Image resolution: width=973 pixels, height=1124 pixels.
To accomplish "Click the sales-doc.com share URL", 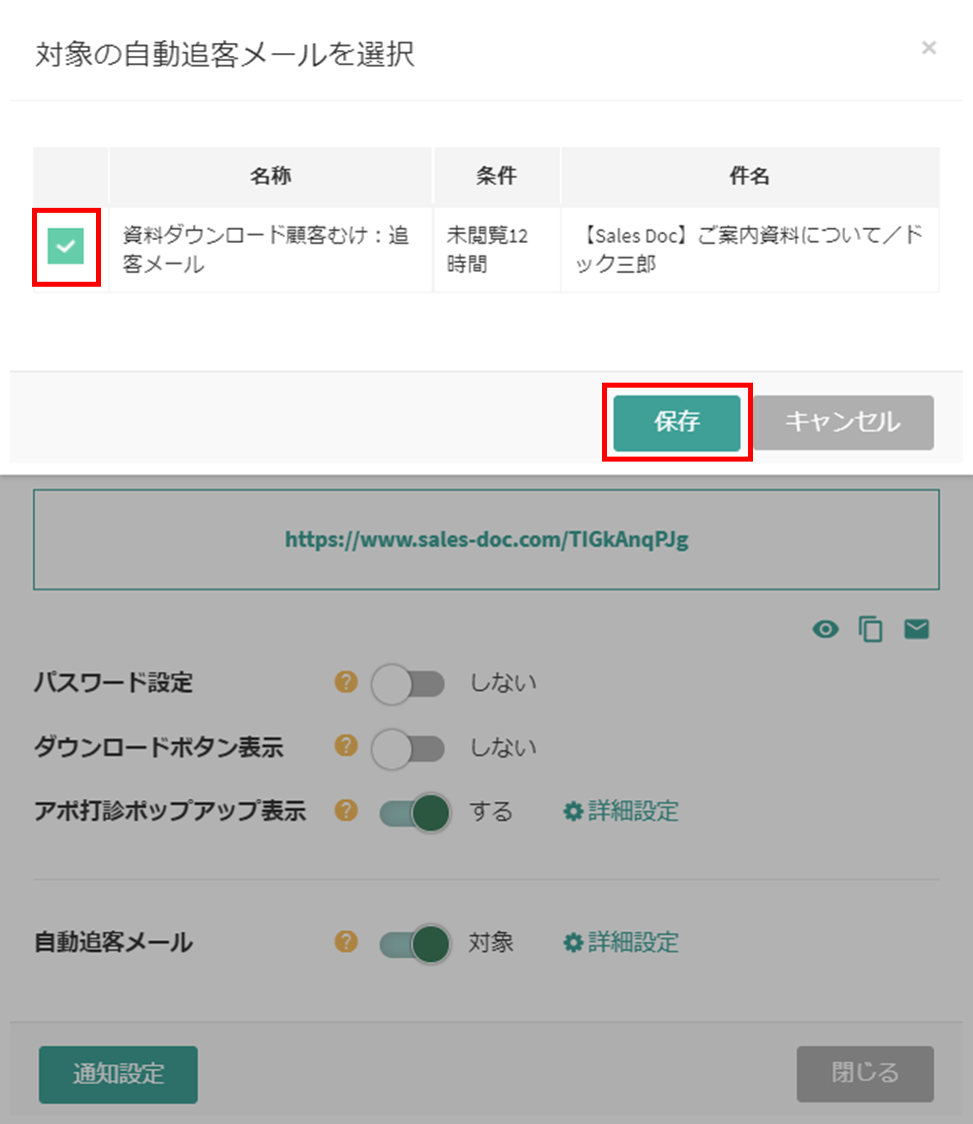I will [x=487, y=539].
